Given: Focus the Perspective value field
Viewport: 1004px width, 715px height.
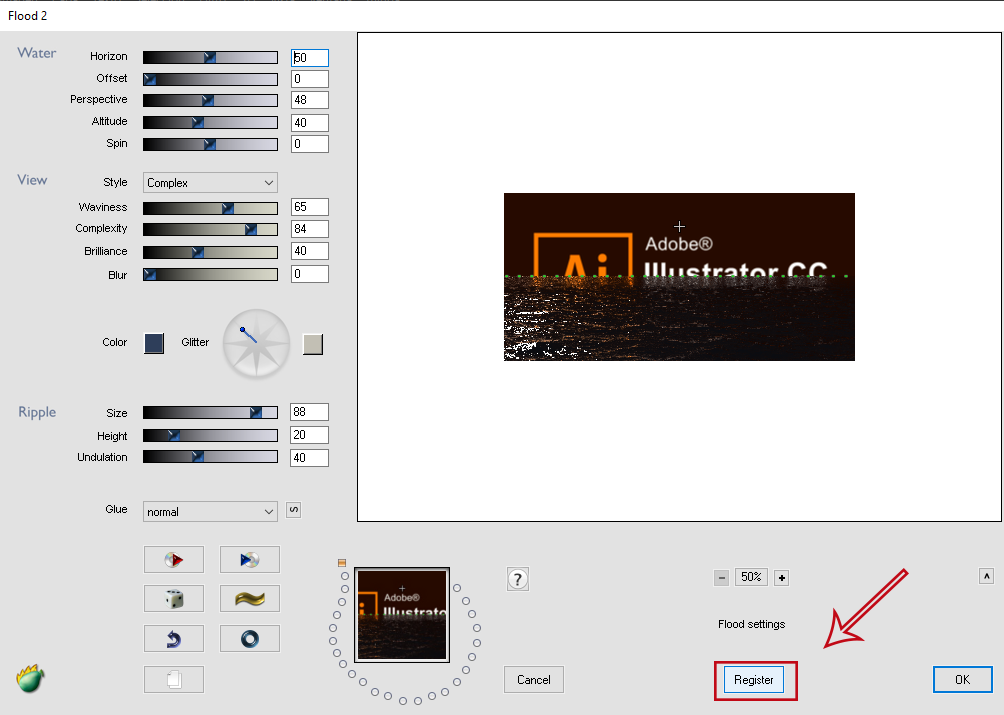Looking at the screenshot, I should (310, 100).
